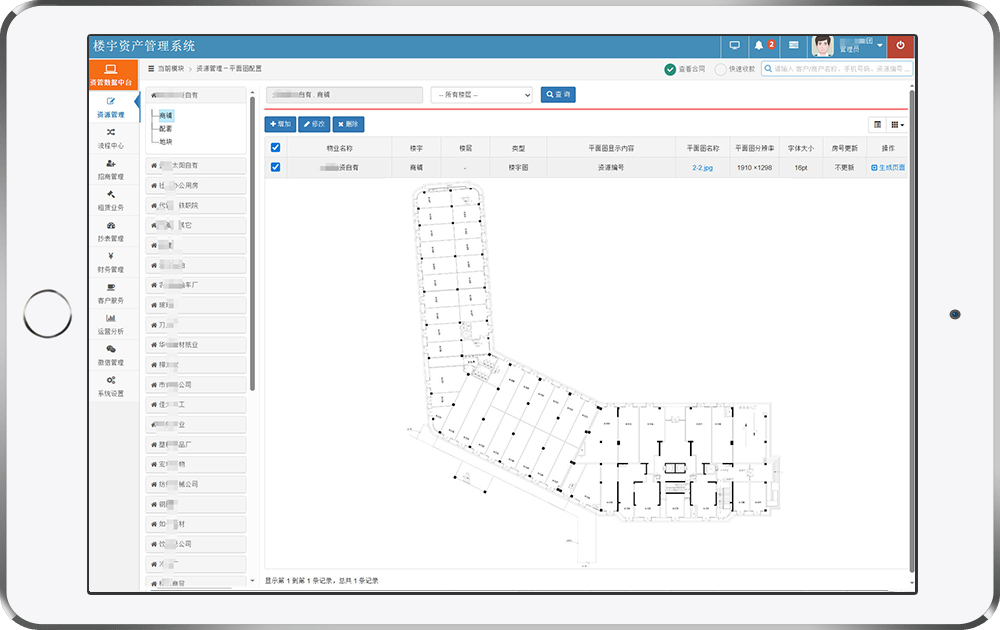This screenshot has height=630, width=1000.
Task: Open the columns selector dropdown button
Action: [897, 124]
